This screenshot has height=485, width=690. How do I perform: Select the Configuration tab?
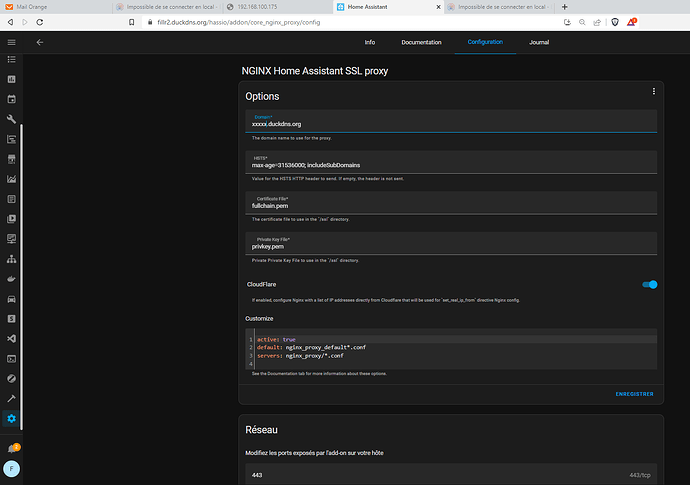point(485,42)
